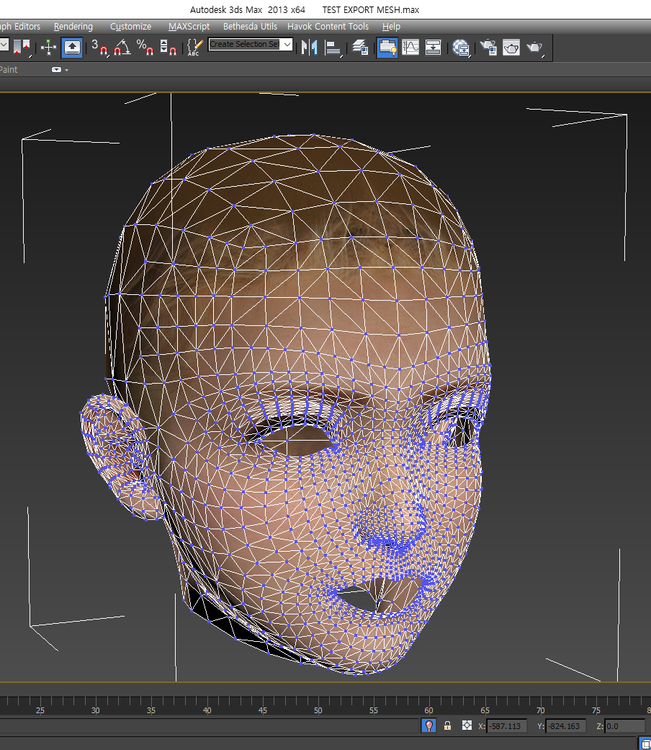Open the Graph Editors menu
651x750 pixels.
[x=20, y=26]
